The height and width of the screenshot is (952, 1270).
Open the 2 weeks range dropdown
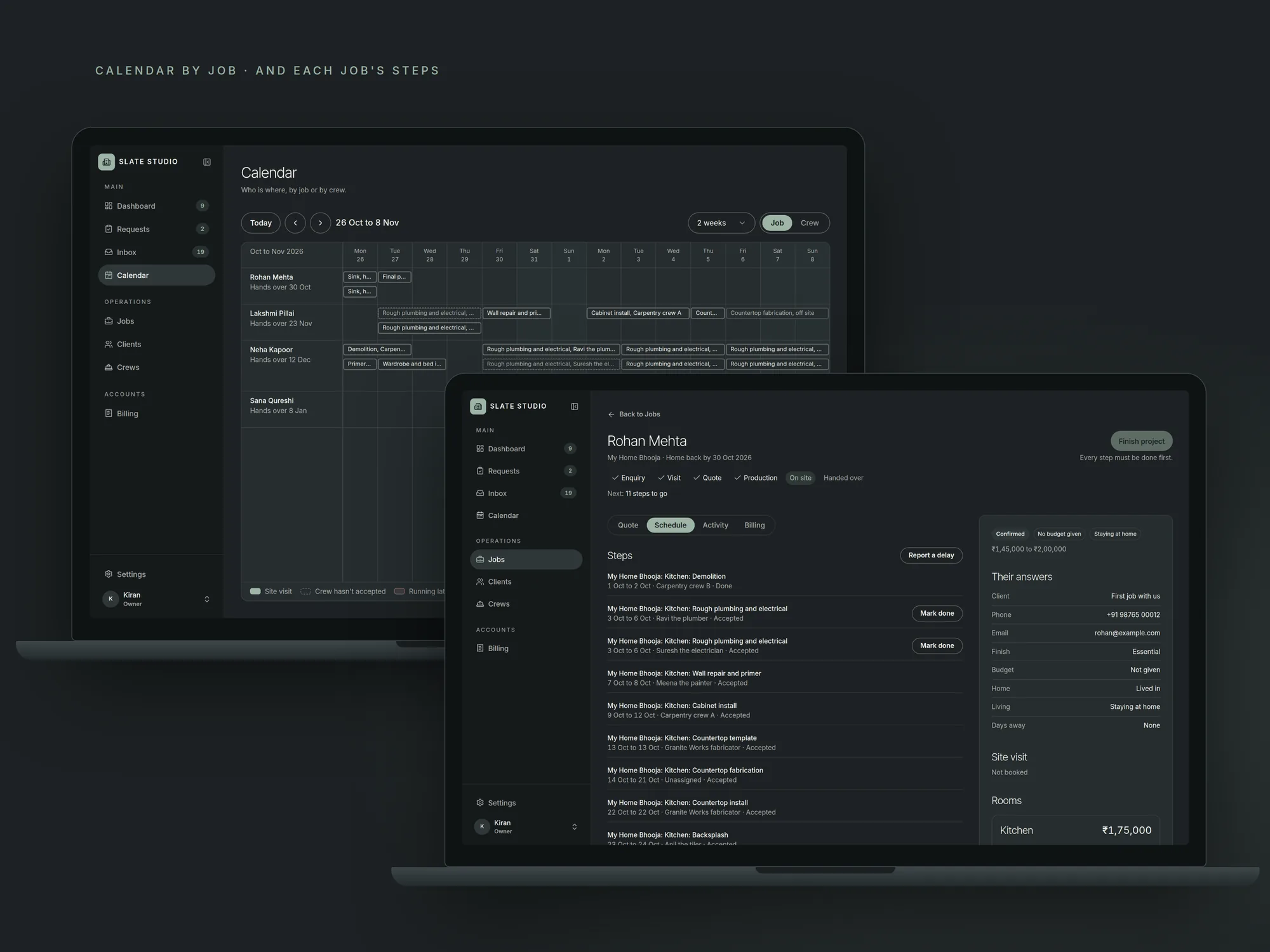[721, 223]
